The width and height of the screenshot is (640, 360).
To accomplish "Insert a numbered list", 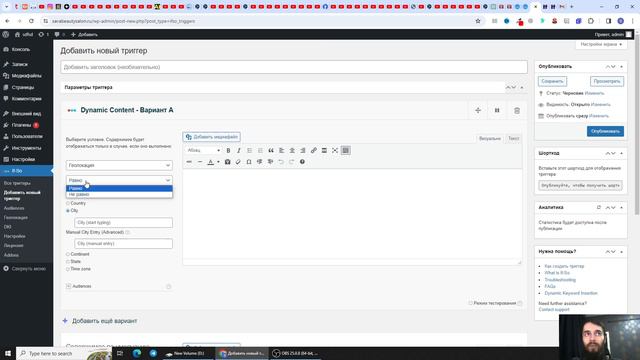I will 260,151.
